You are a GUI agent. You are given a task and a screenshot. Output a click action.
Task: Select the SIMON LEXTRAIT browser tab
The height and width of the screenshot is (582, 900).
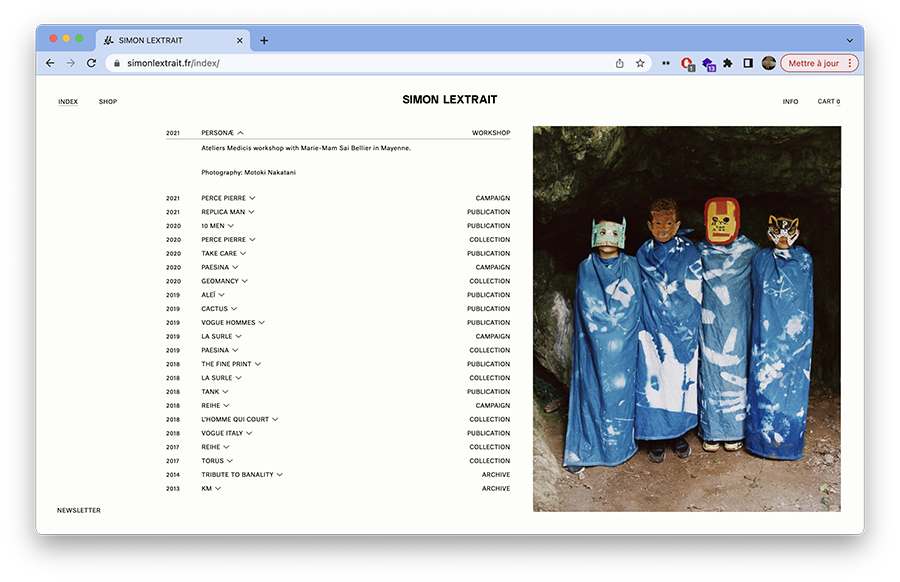173,40
